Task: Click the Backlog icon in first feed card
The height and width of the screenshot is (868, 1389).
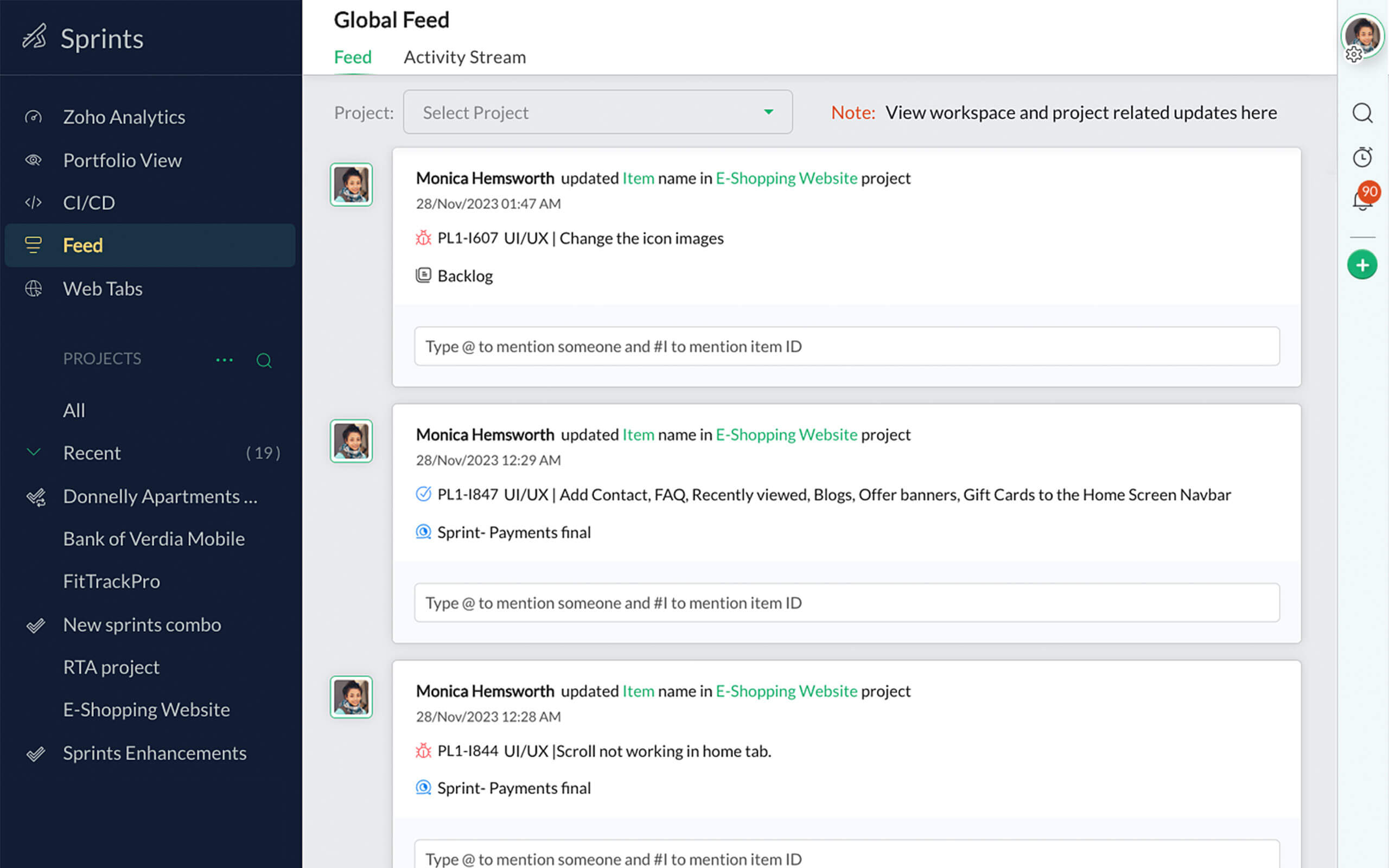Action: point(423,275)
